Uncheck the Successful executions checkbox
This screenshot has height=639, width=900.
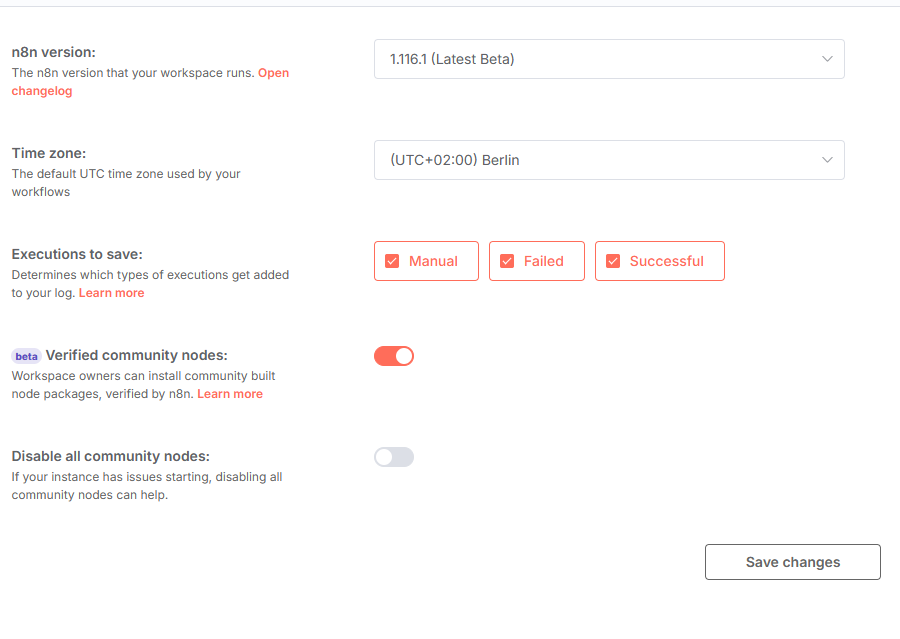coord(613,261)
